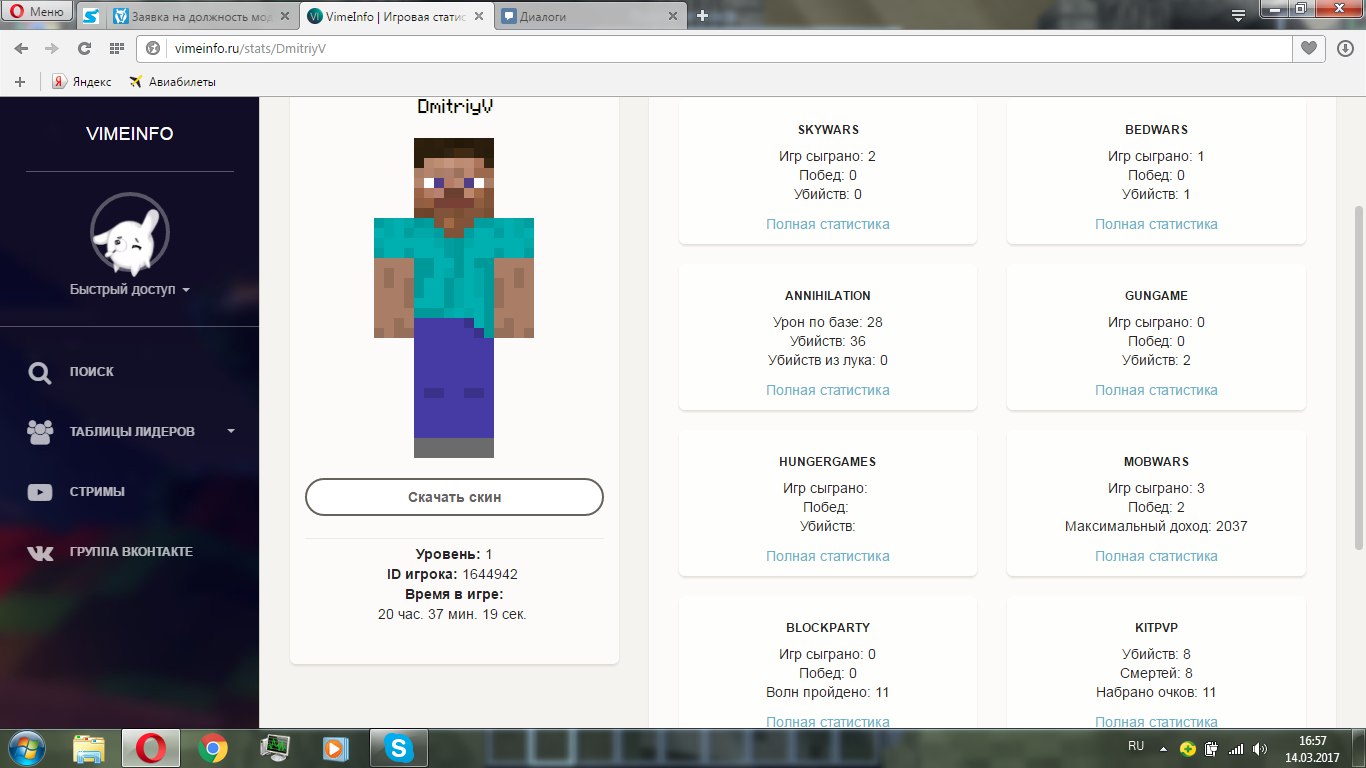Open the downloads arrow icon
The width and height of the screenshot is (1366, 768).
[x=1345, y=48]
